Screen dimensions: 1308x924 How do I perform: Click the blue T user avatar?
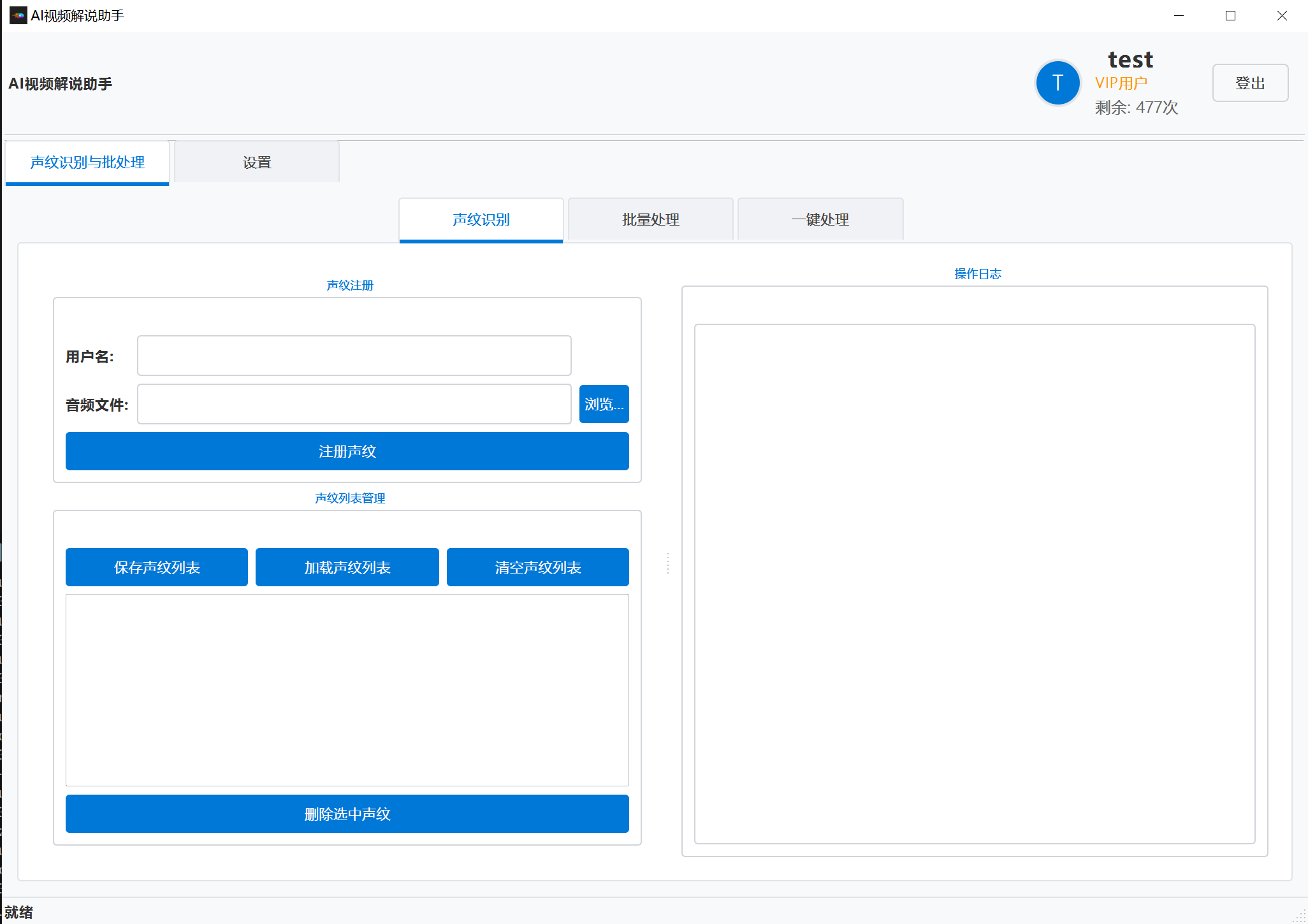1057,83
